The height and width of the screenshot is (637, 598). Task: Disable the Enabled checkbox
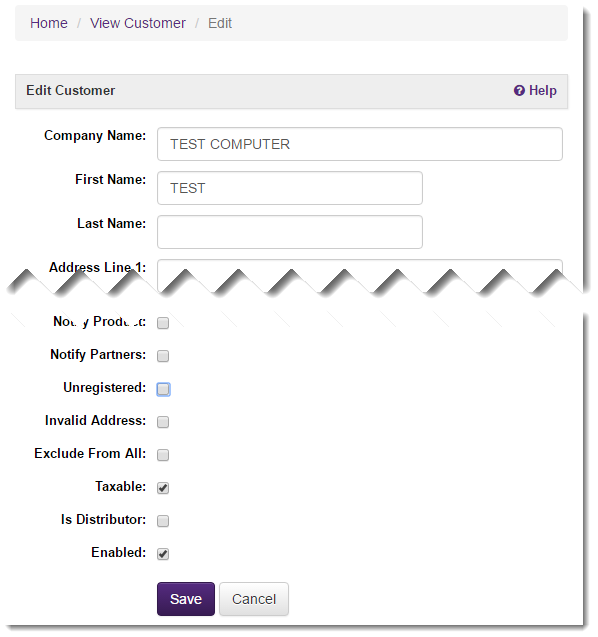coord(163,554)
